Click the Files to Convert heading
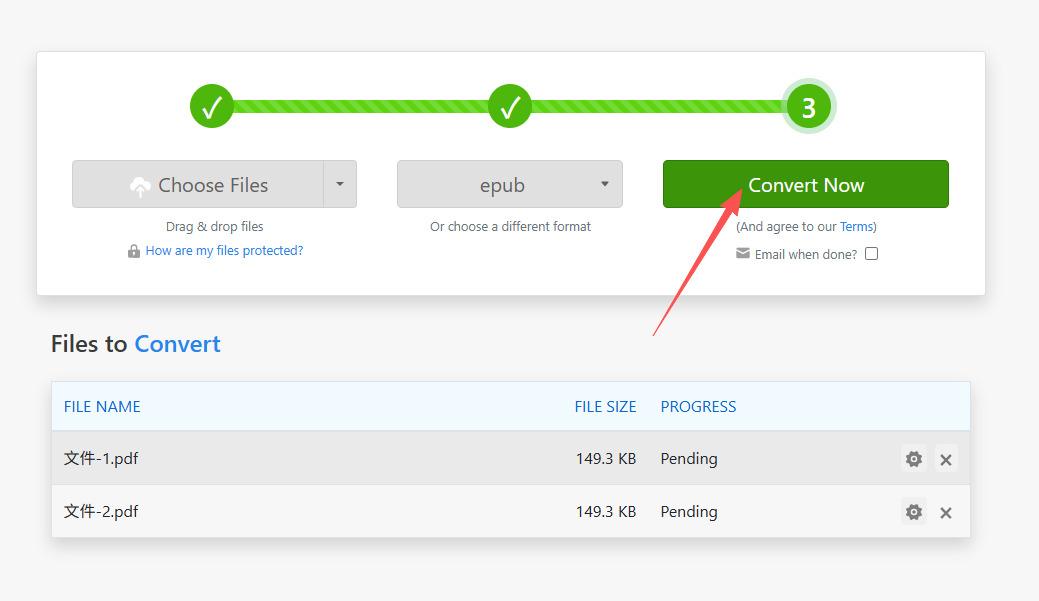Viewport: 1039px width, 601px height. click(x=136, y=344)
